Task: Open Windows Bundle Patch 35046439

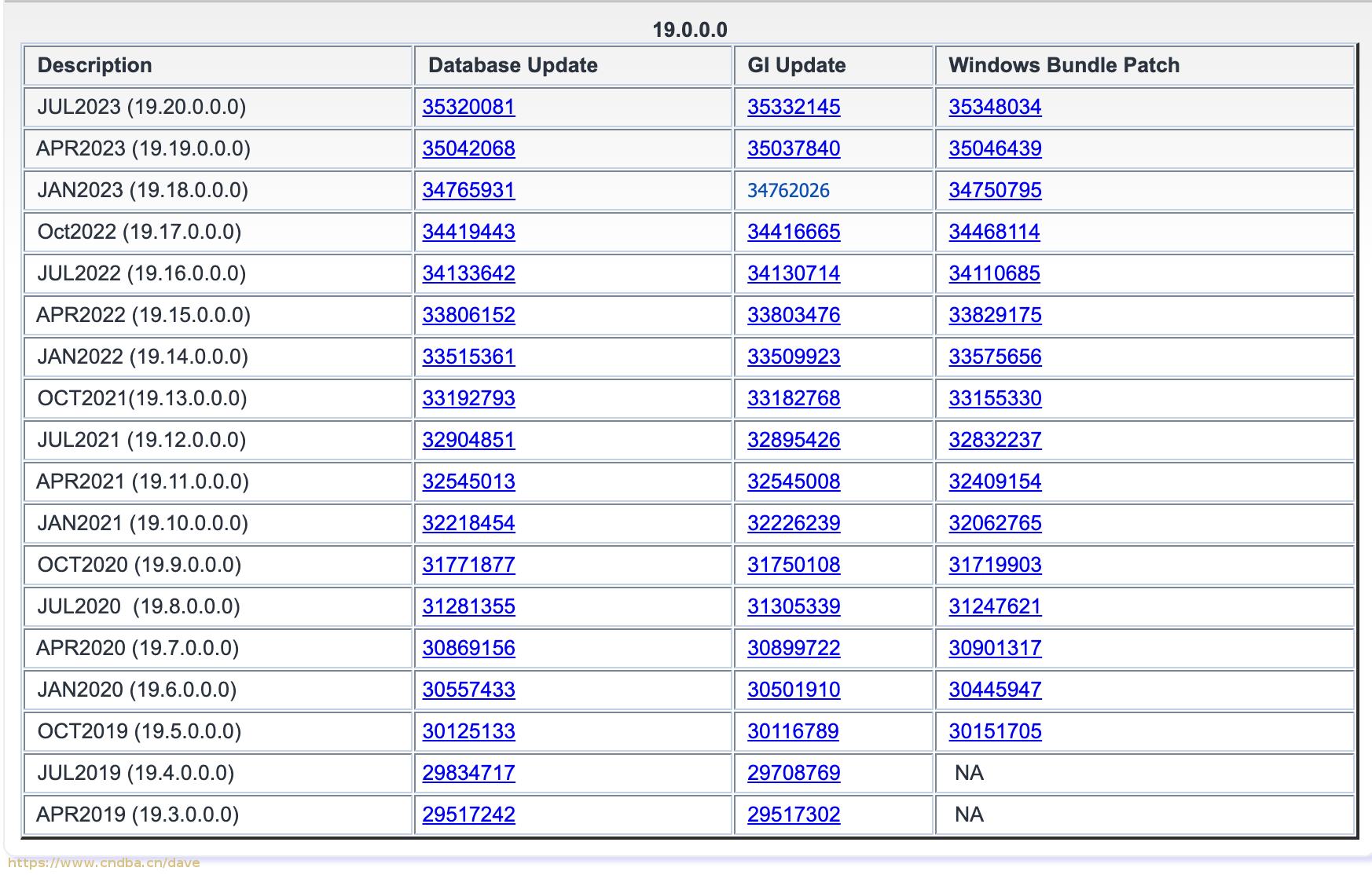Action: coord(995,148)
